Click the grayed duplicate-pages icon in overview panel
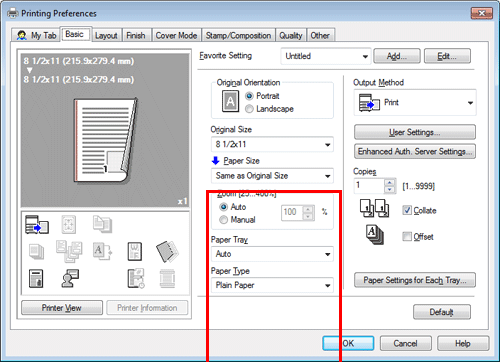 point(102,224)
